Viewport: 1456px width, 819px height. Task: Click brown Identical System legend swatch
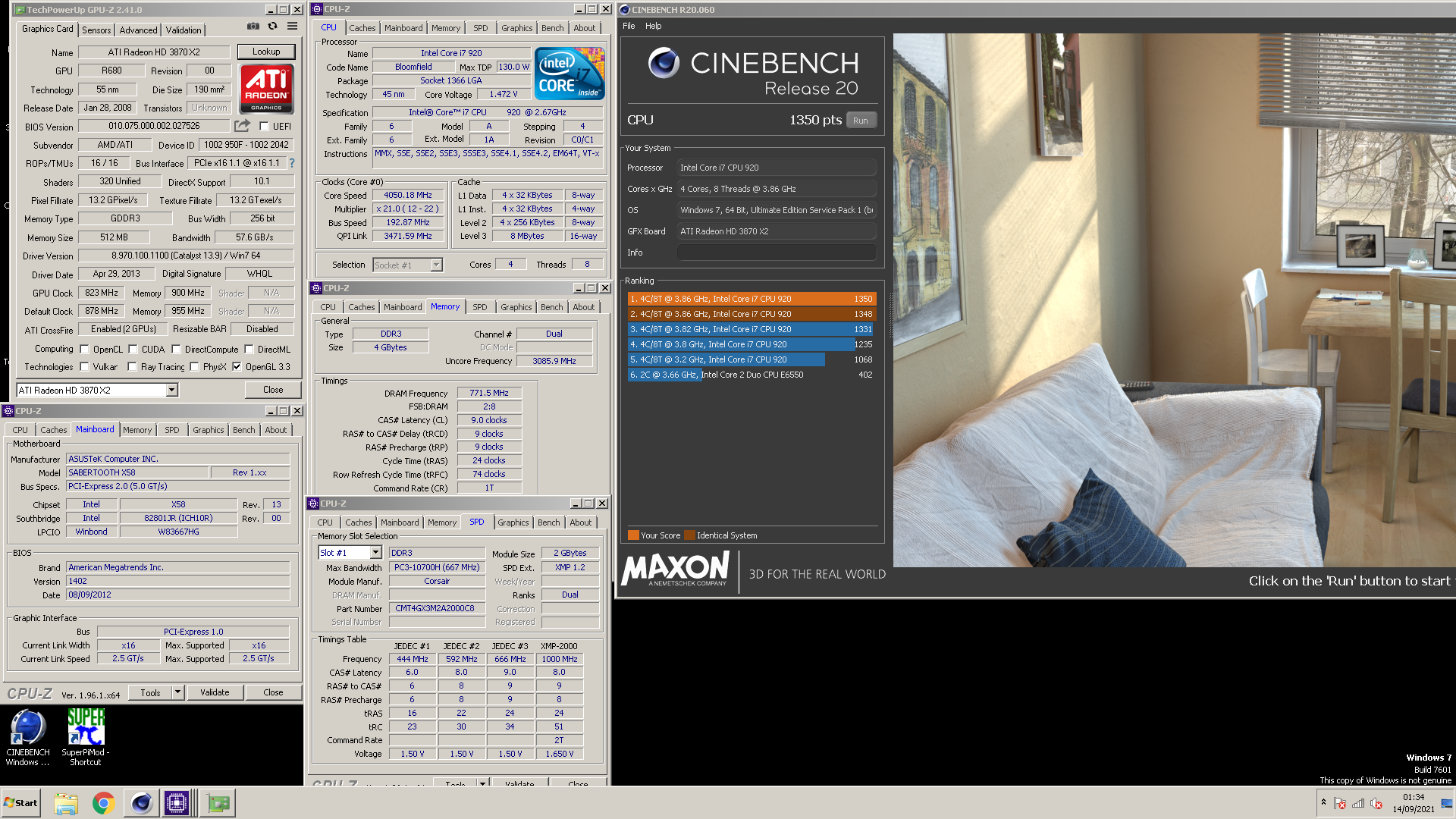tap(689, 535)
